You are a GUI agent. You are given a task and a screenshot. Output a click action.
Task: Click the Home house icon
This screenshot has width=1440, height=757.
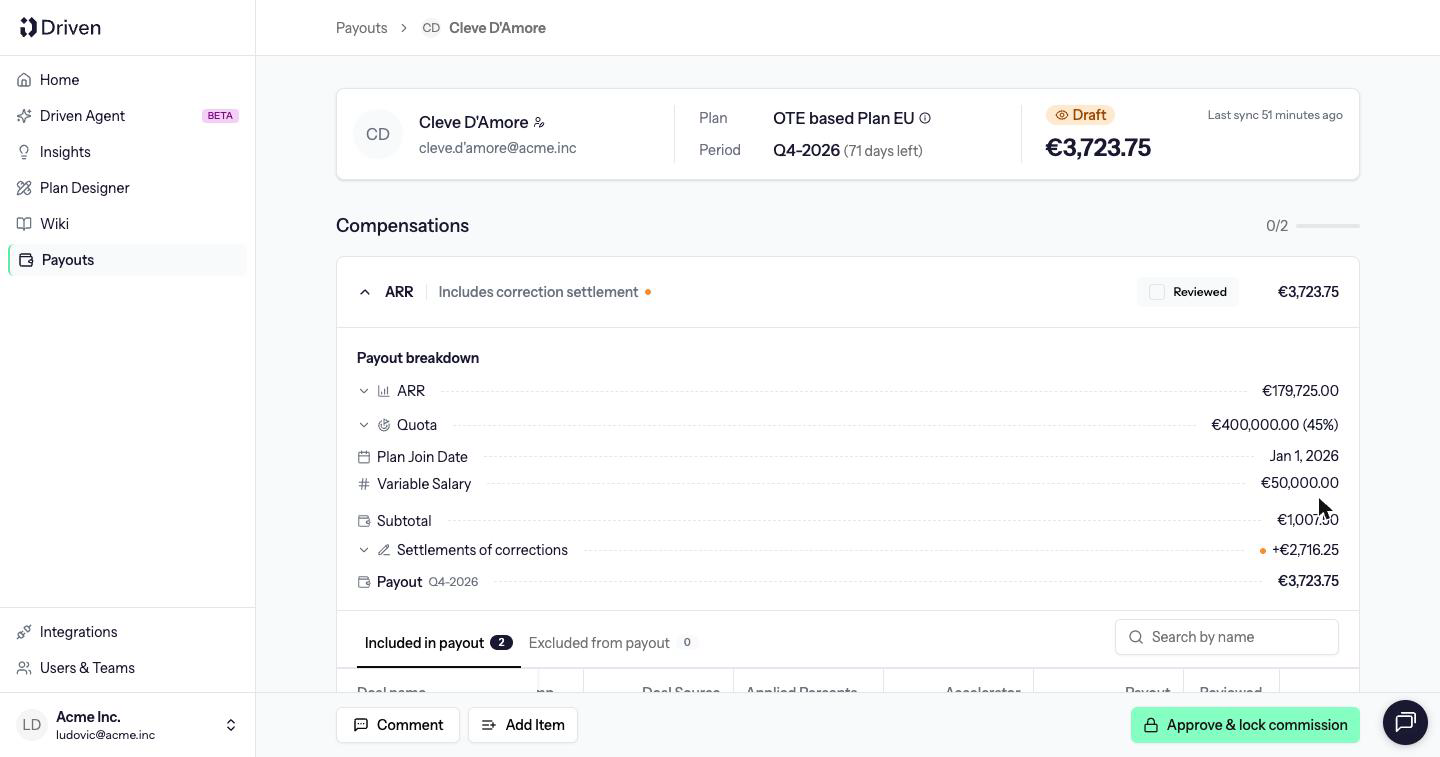24,80
